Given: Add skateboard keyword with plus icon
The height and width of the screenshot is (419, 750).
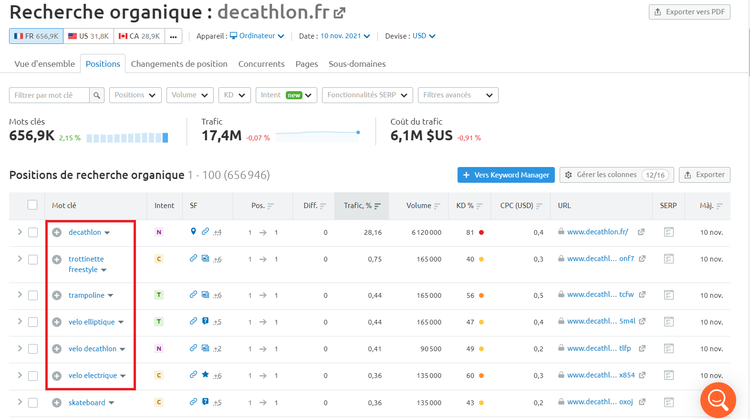Looking at the screenshot, I should (57, 403).
